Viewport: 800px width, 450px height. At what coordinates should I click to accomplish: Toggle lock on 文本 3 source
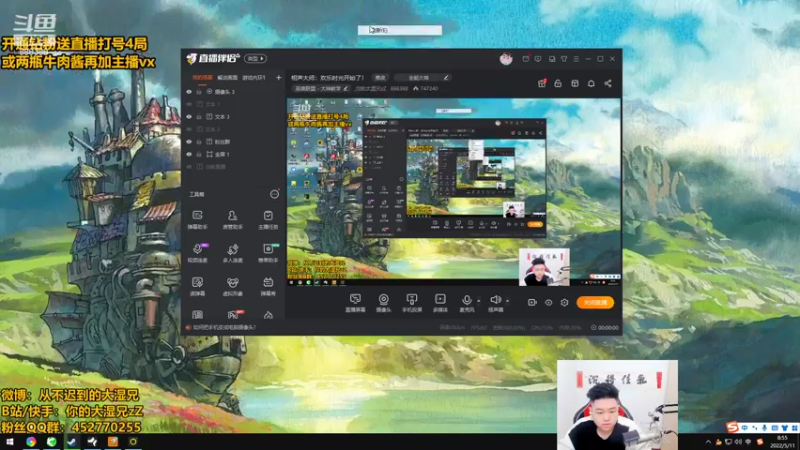[x=199, y=117]
